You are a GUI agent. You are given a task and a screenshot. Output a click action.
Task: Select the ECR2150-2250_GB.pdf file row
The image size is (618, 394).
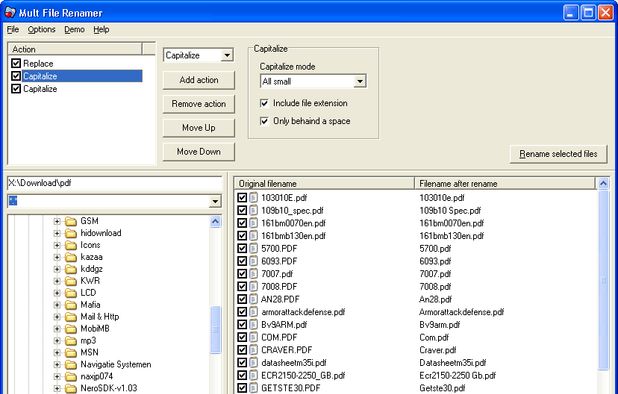click(x=417, y=375)
